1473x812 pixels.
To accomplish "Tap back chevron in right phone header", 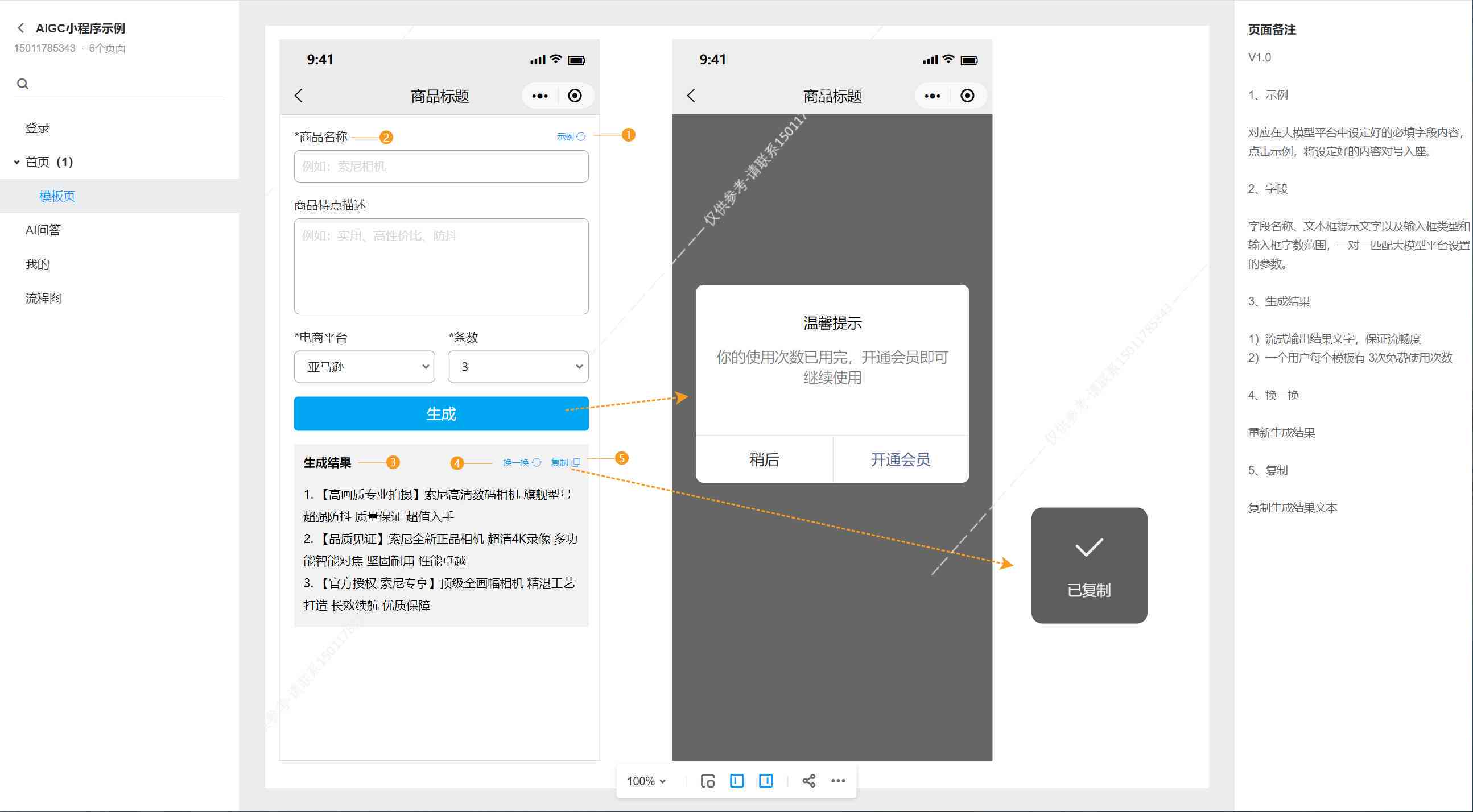I will [x=691, y=96].
